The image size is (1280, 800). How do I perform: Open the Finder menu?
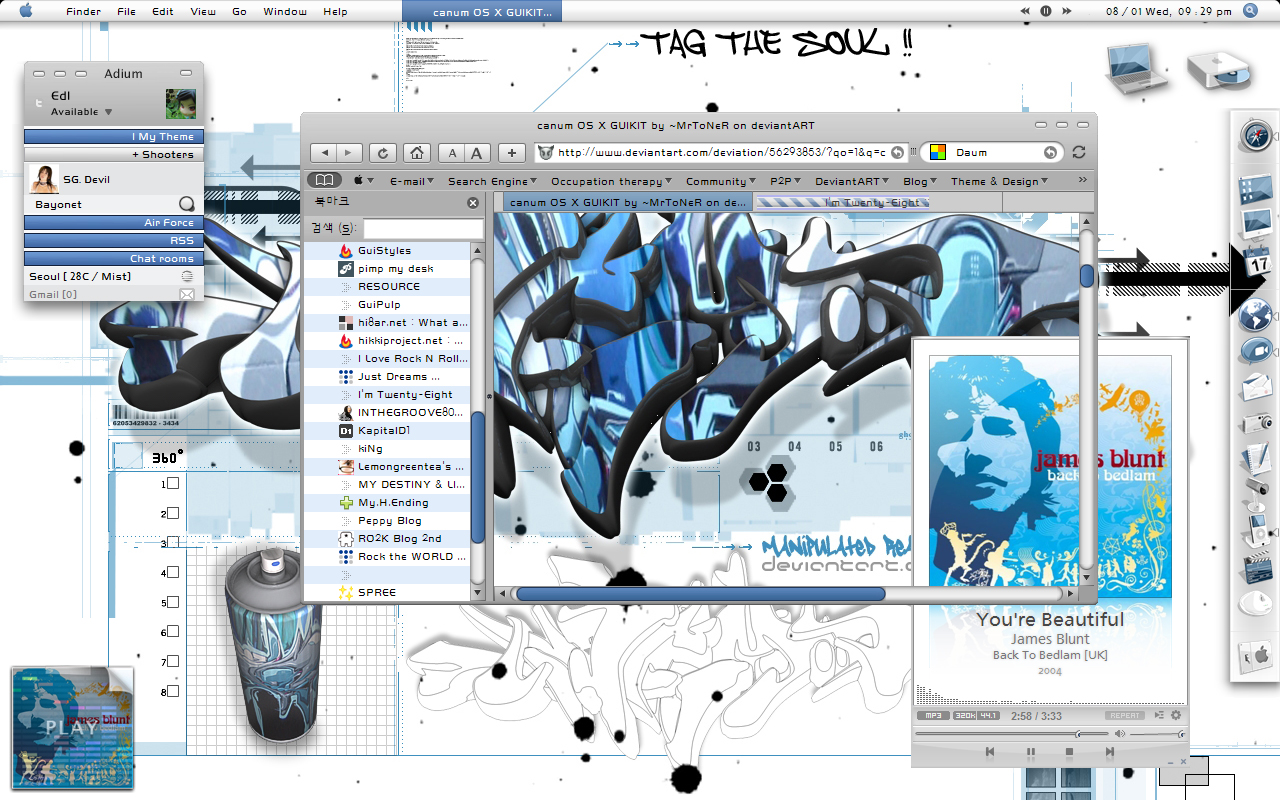(83, 11)
